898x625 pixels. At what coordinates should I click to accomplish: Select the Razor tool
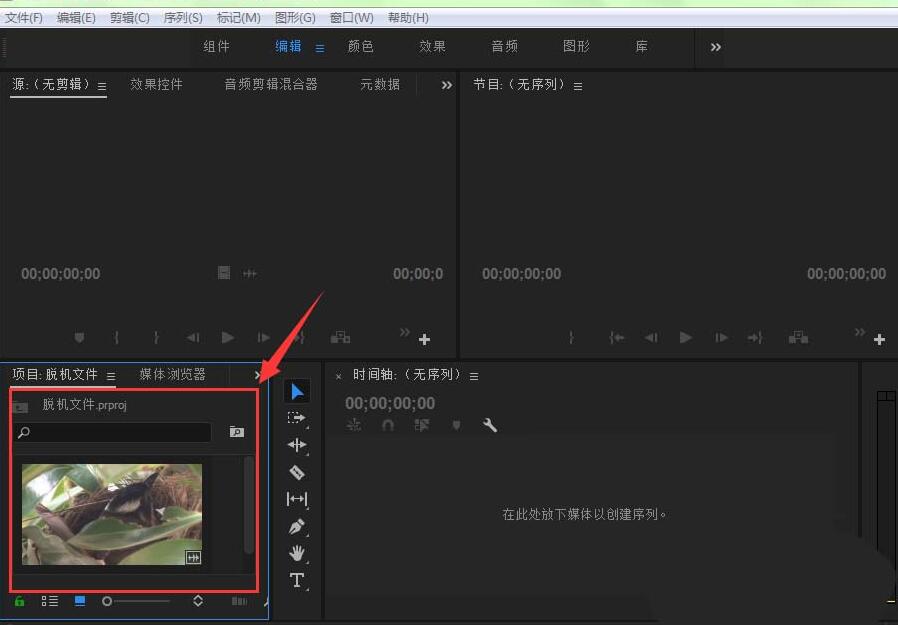(296, 472)
